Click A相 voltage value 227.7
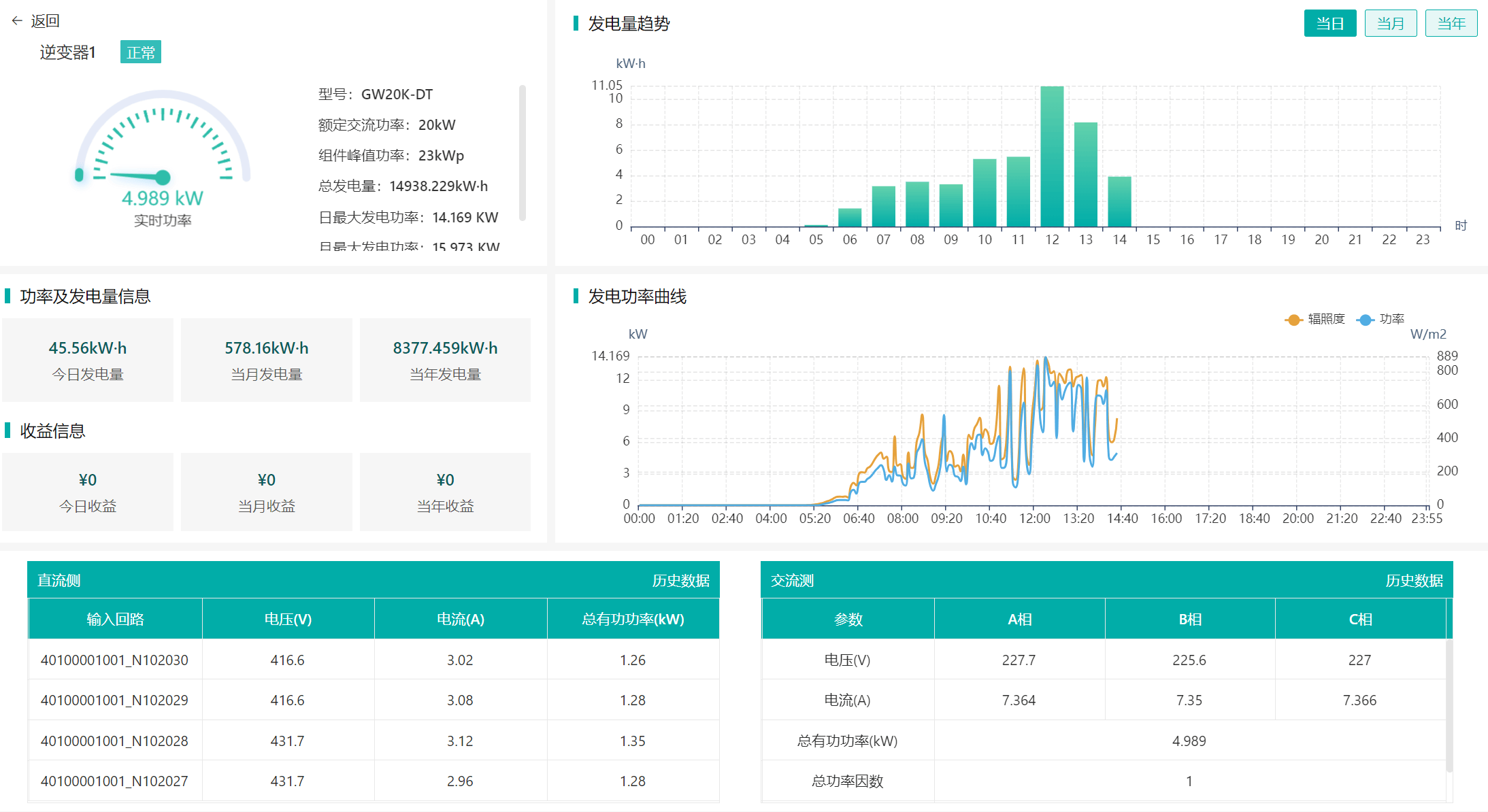1488x812 pixels. click(x=1019, y=660)
